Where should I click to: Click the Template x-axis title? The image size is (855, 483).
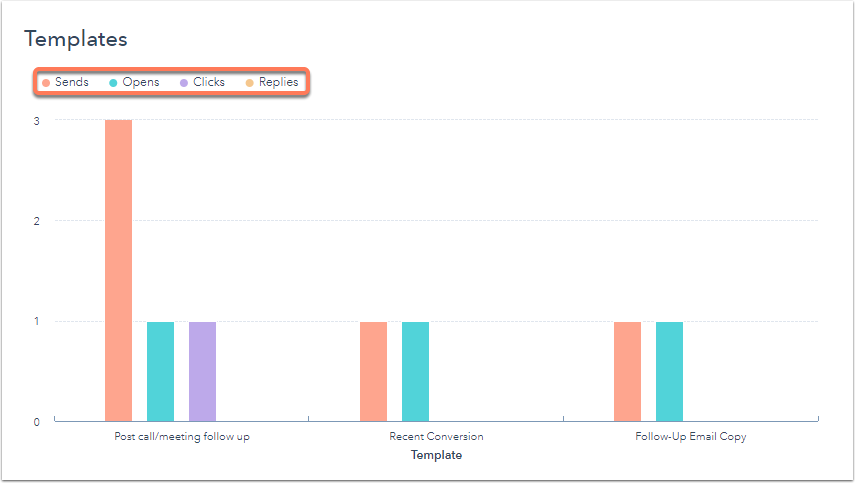tap(436, 455)
